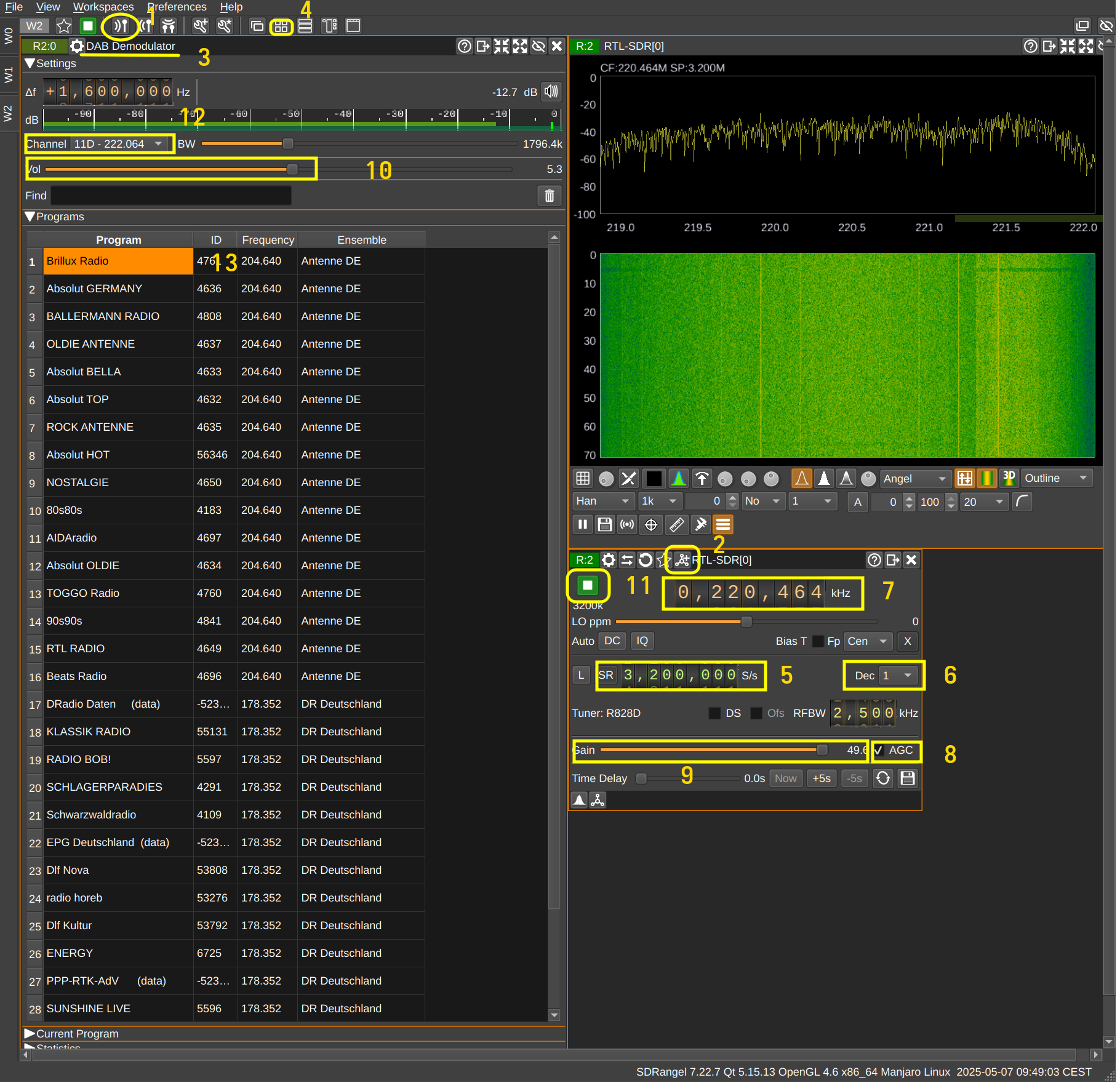Mute audio with the speaker icon
This screenshot has width=1120, height=1083.
coord(551,92)
